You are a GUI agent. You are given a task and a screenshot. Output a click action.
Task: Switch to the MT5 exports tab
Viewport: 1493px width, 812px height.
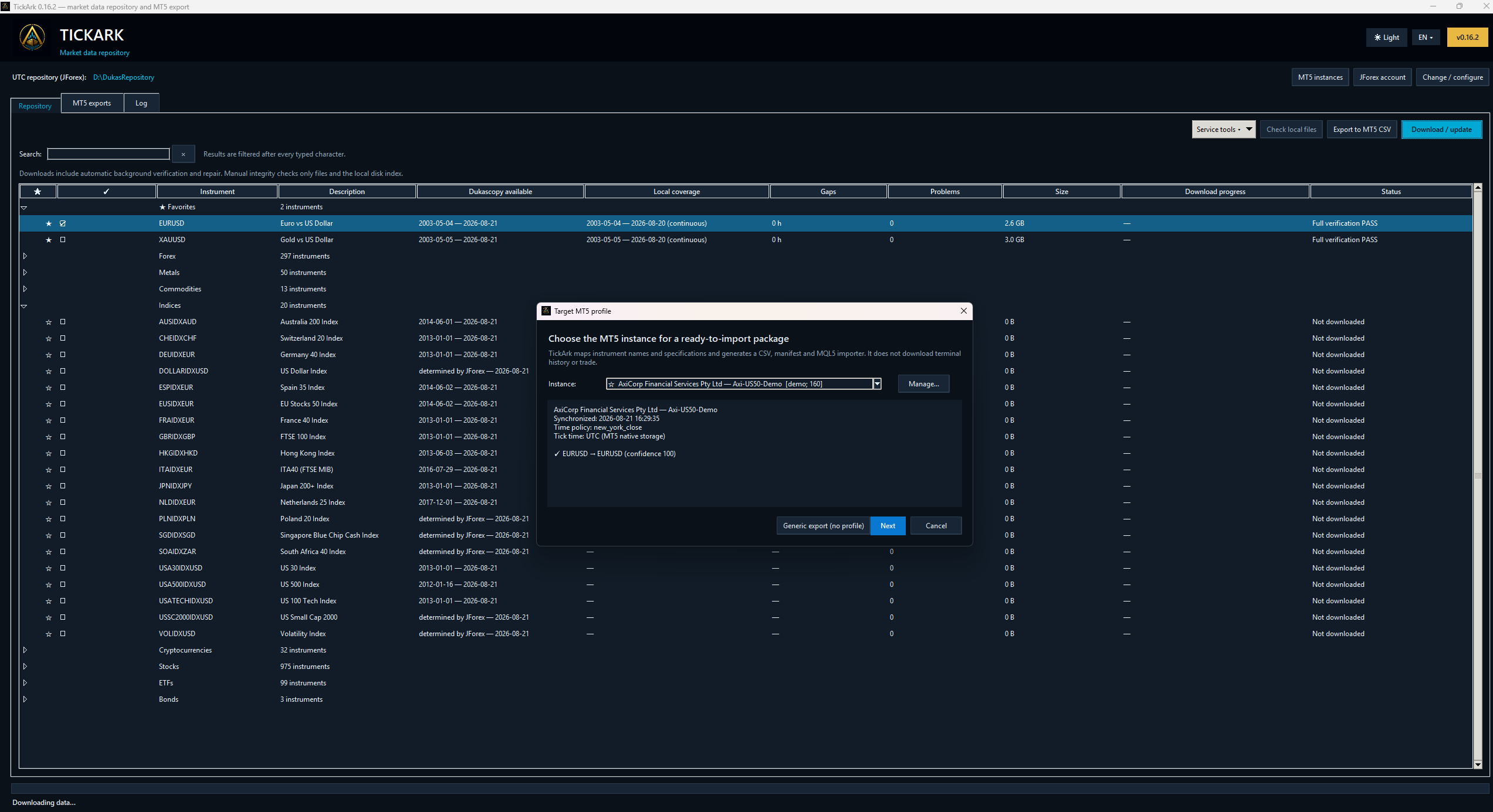click(92, 103)
